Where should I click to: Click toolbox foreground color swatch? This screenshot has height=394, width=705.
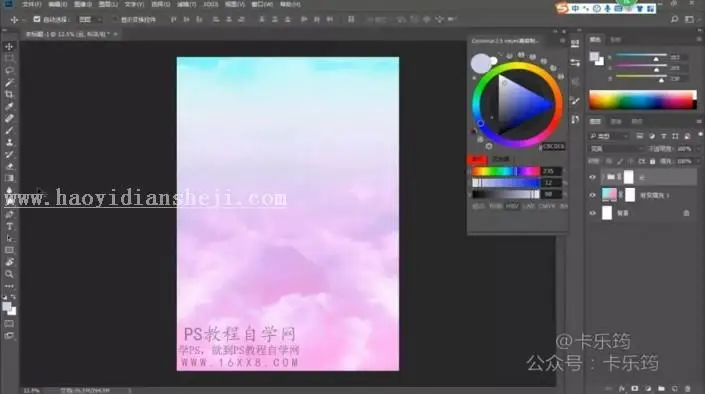click(6, 306)
